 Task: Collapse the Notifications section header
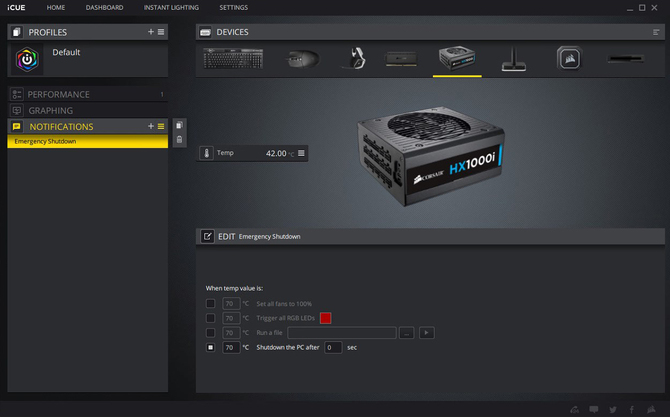point(88,126)
